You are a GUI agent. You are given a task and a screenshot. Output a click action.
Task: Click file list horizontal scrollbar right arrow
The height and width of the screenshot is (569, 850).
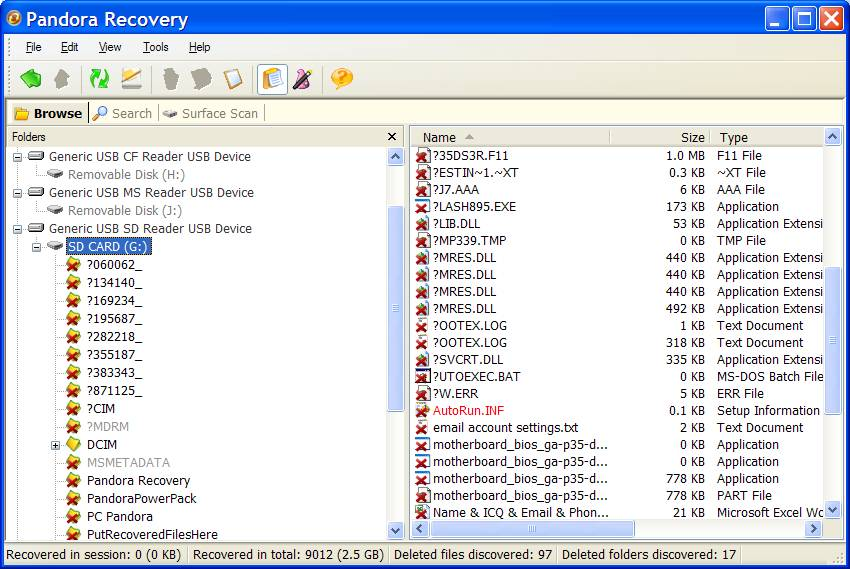(813, 528)
